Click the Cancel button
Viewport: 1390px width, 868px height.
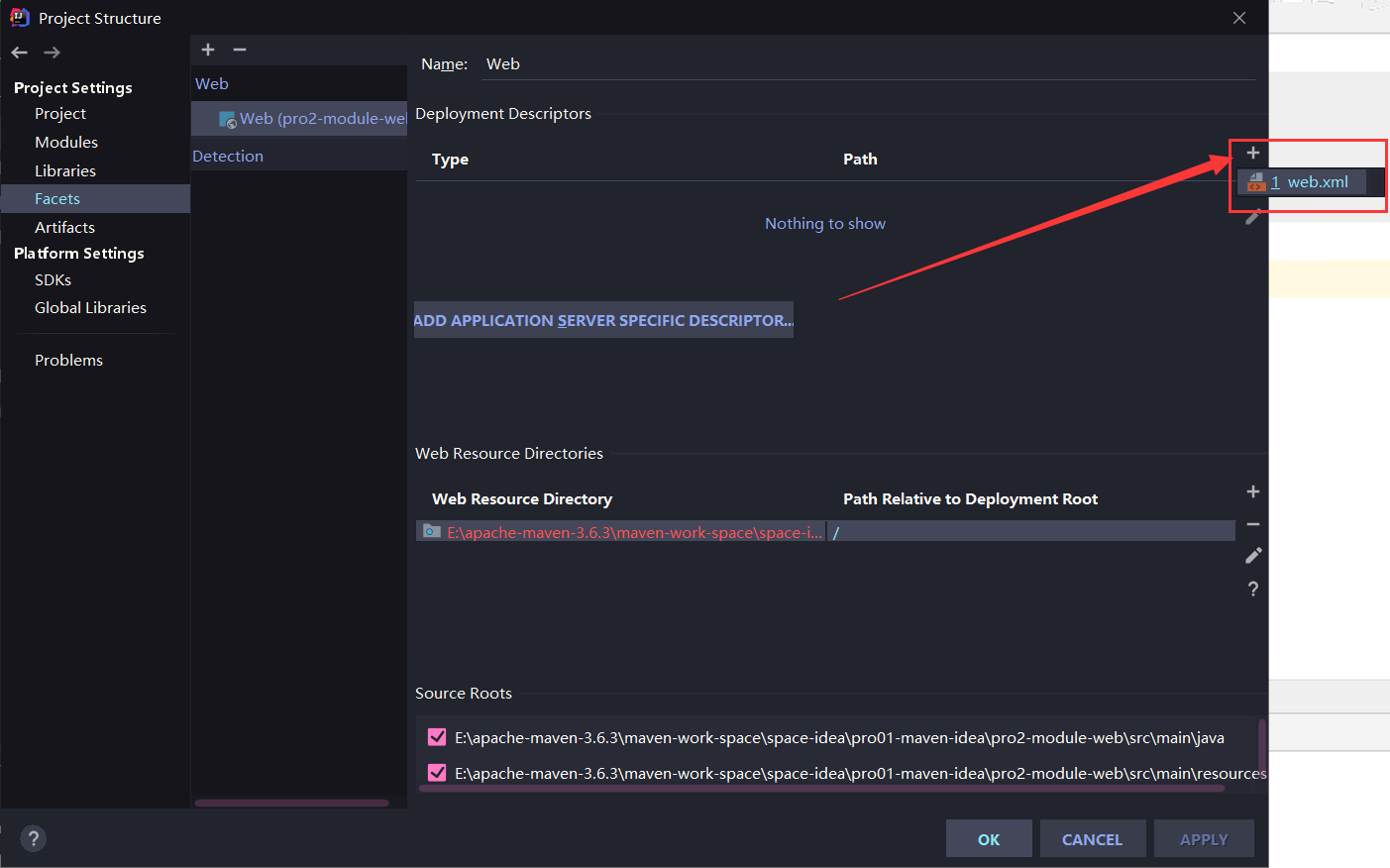pos(1093,839)
